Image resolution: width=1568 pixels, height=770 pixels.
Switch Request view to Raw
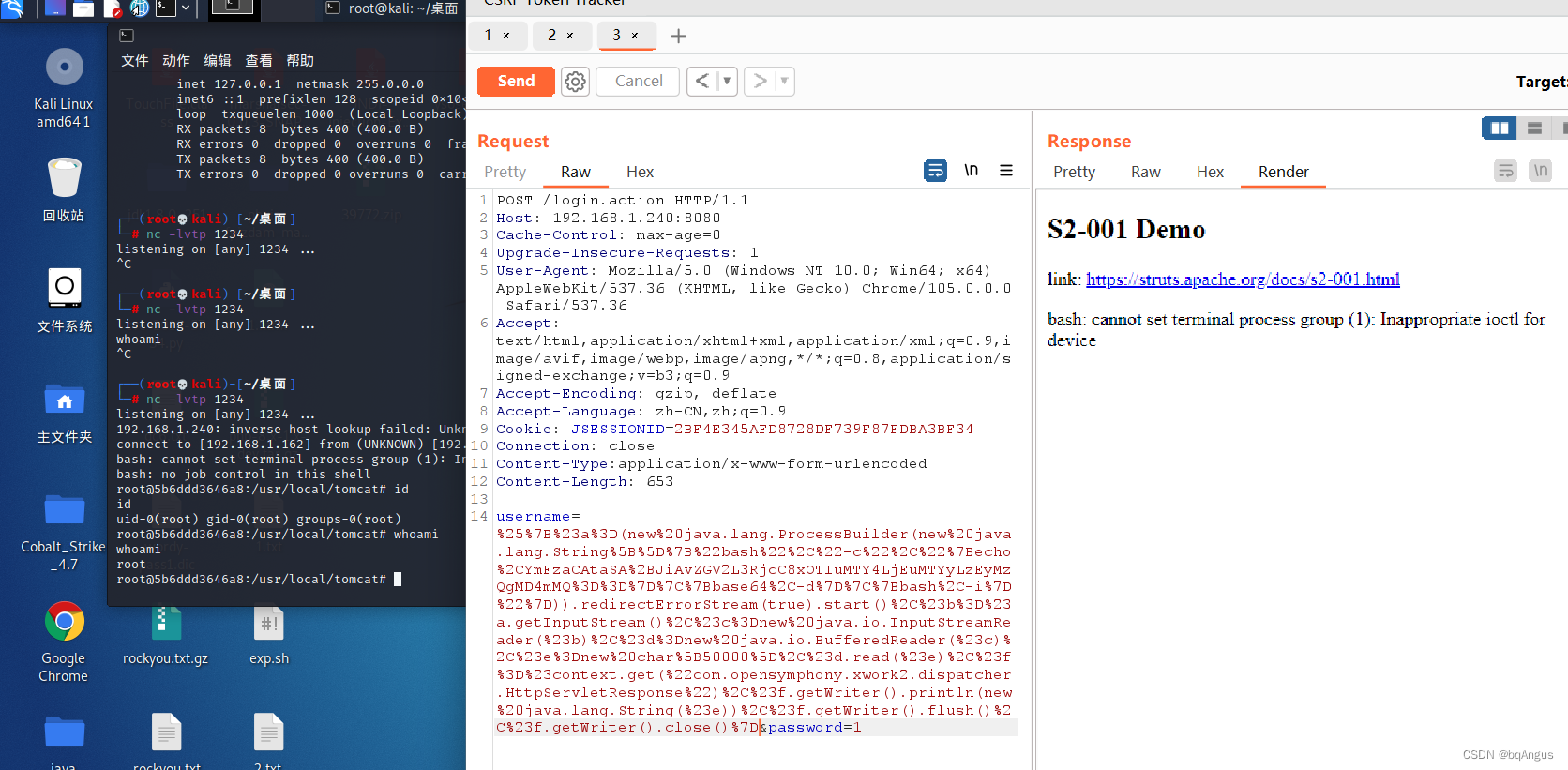(x=576, y=172)
